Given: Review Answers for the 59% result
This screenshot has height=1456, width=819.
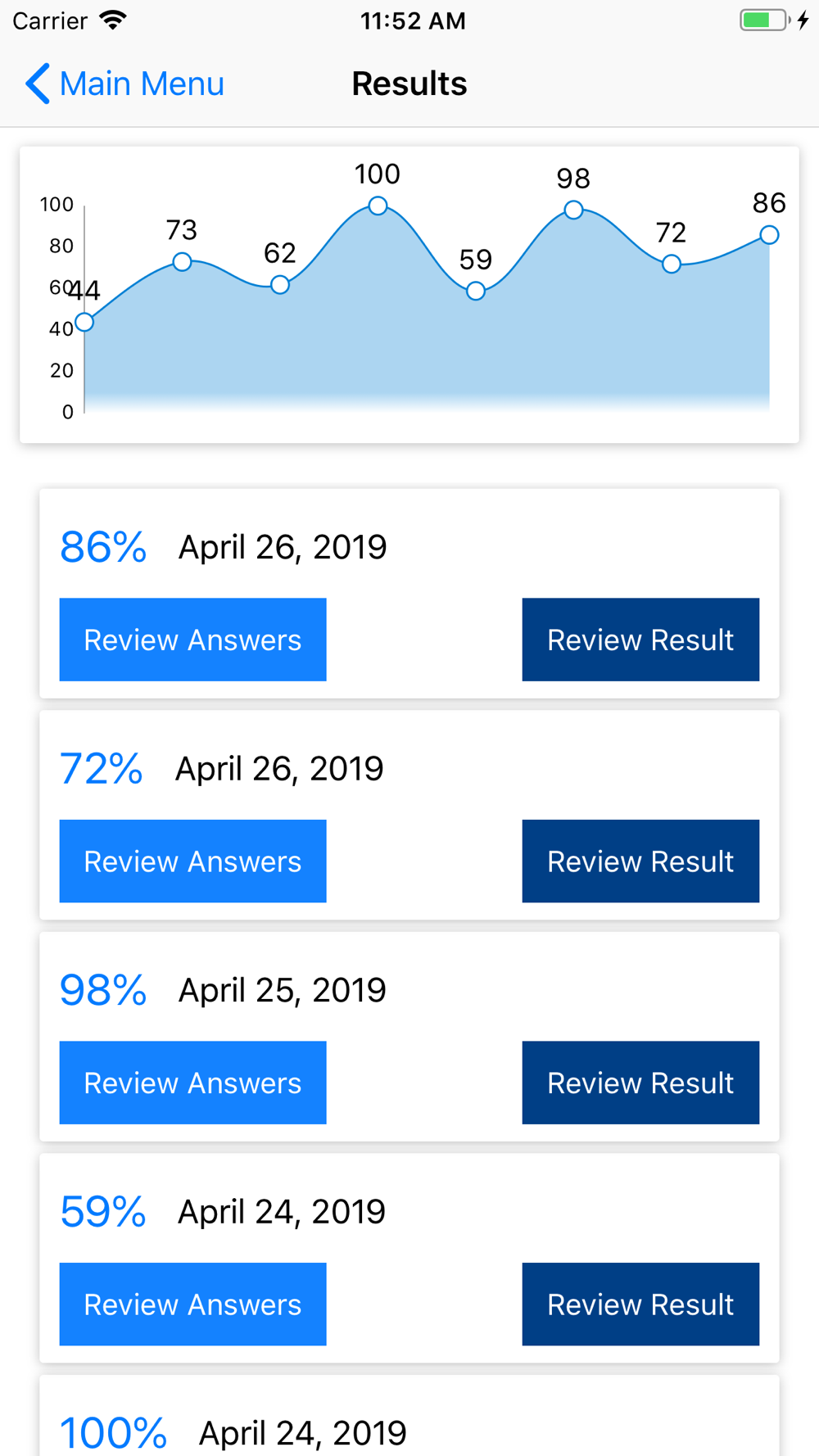Looking at the screenshot, I should coord(192,1304).
